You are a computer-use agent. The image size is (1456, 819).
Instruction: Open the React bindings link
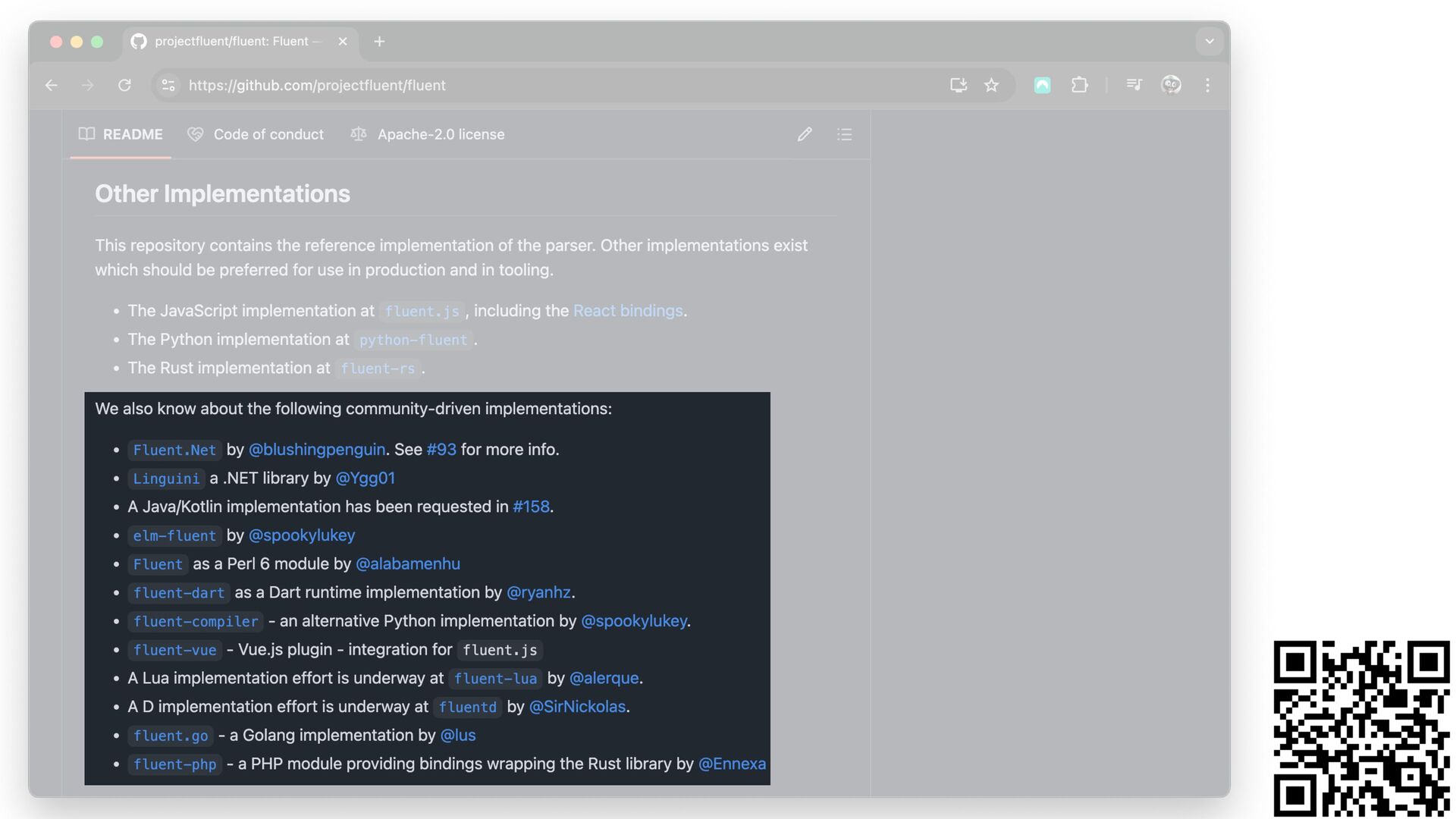click(x=628, y=311)
